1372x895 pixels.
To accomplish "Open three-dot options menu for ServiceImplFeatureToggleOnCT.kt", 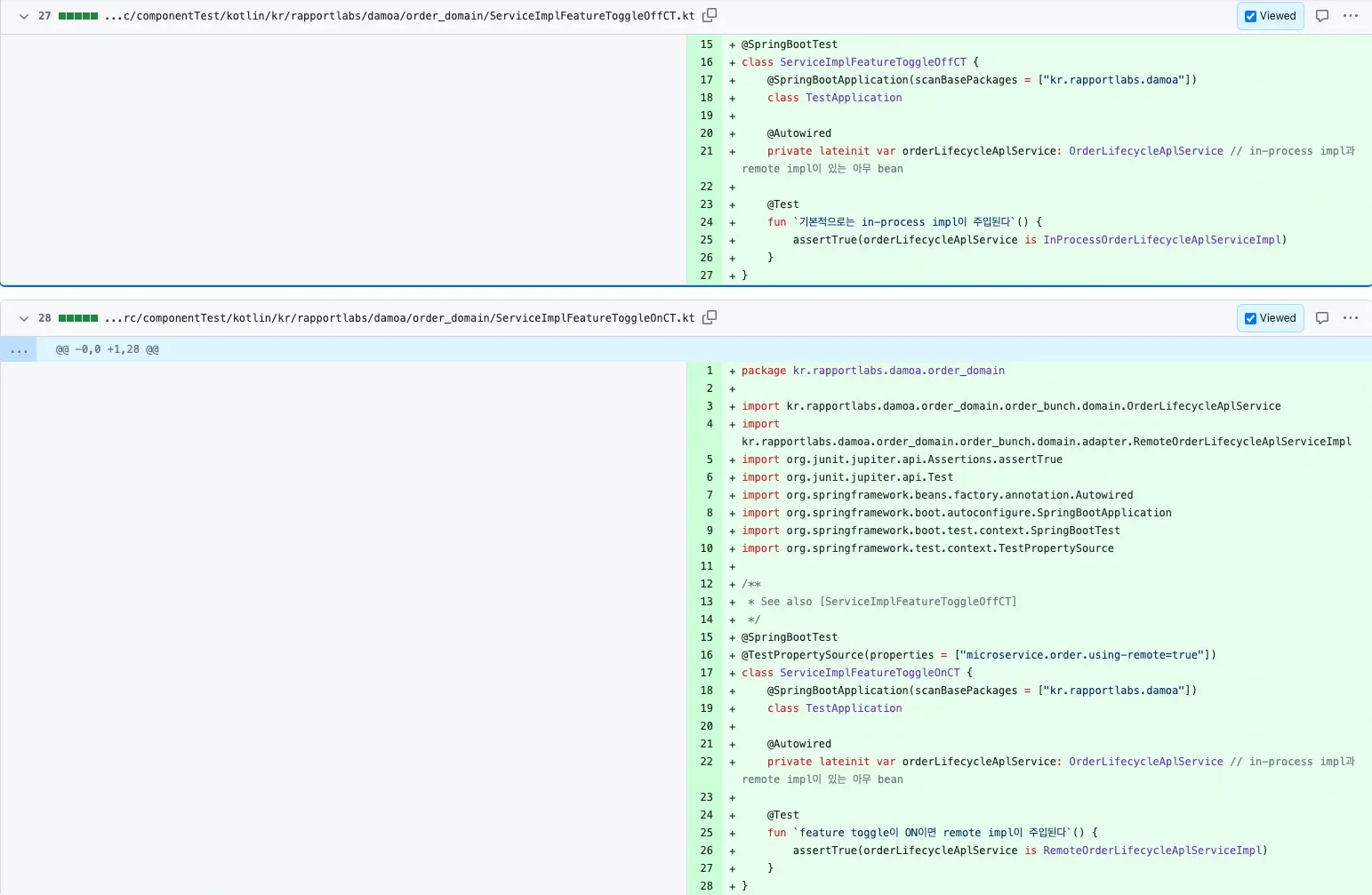I will [x=1351, y=318].
